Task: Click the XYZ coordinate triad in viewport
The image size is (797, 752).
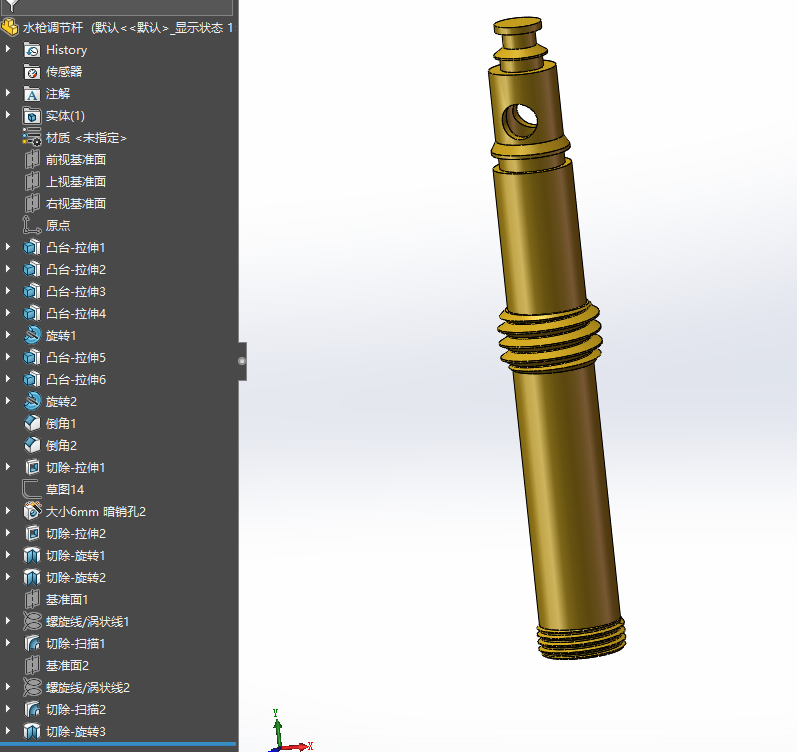Action: click(x=290, y=731)
